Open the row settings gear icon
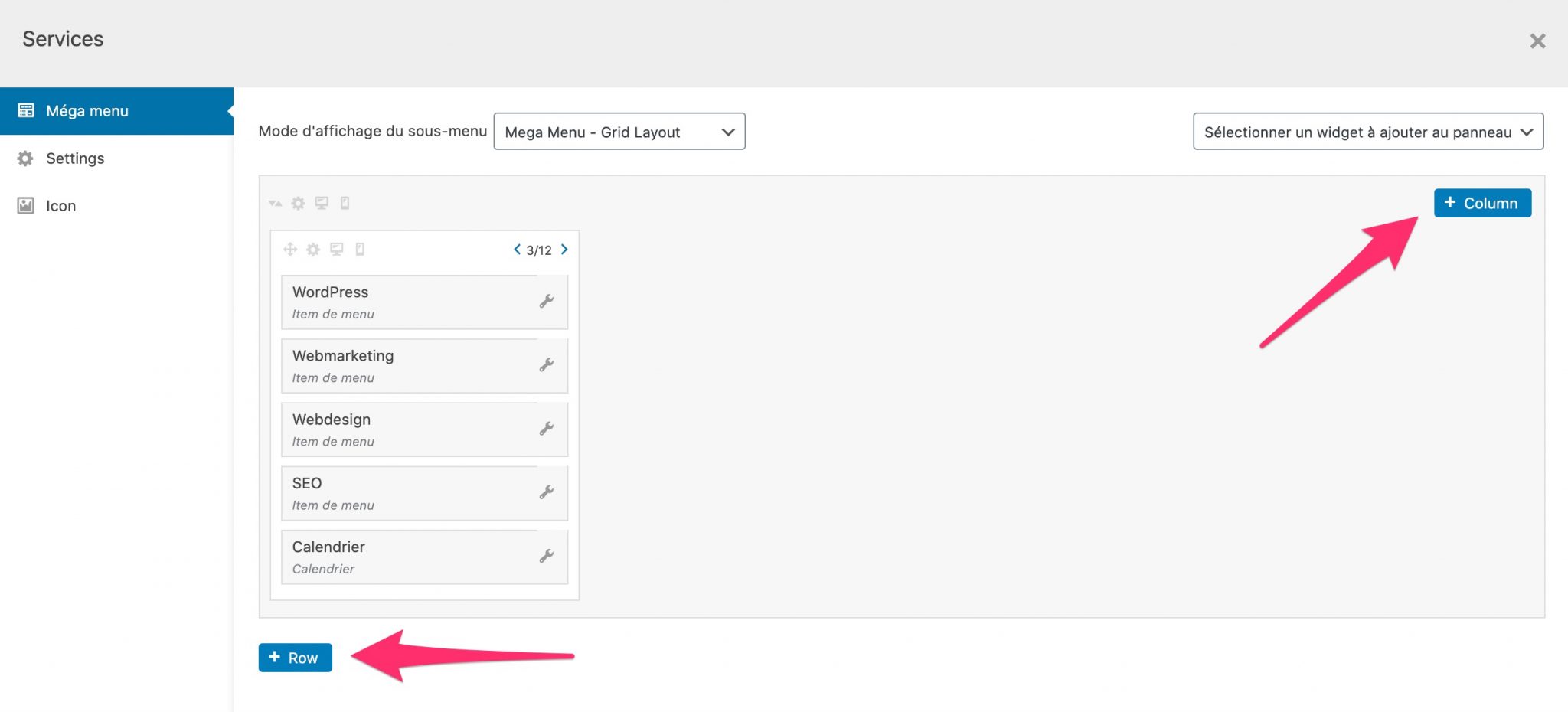The height and width of the screenshot is (712, 1568). coord(299,204)
